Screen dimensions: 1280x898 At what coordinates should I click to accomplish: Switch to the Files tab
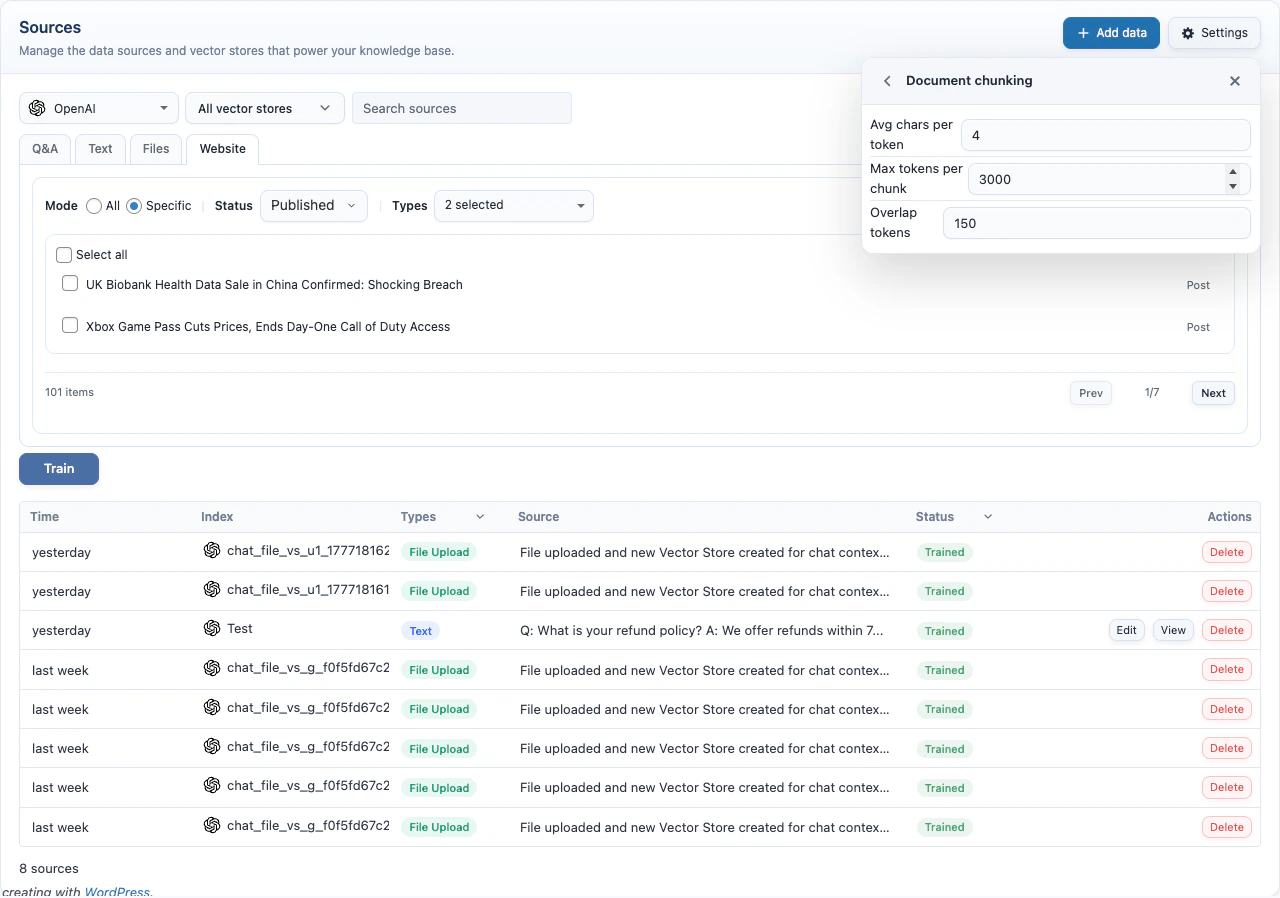(x=156, y=148)
